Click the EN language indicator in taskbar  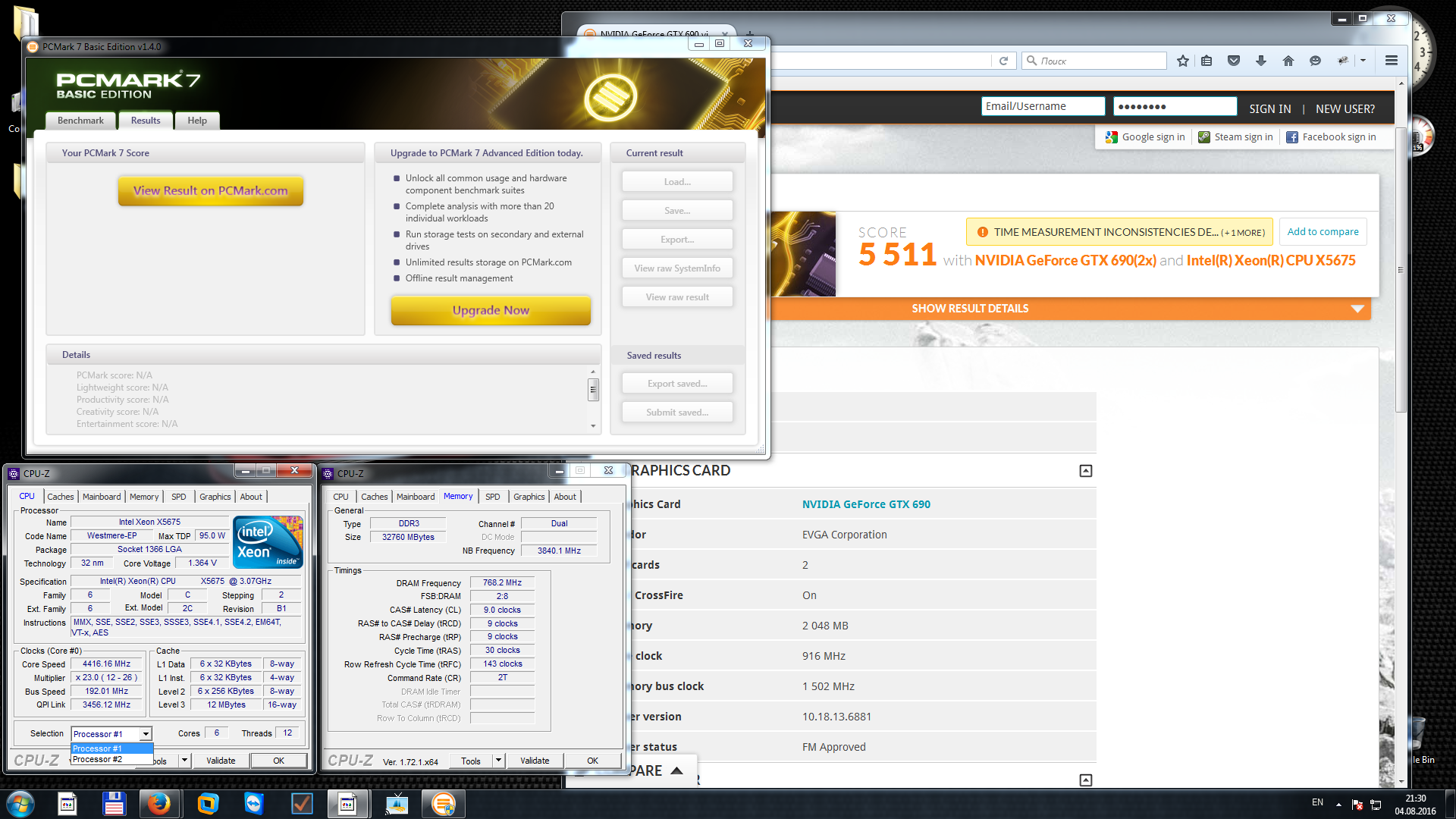pyautogui.click(x=1317, y=802)
